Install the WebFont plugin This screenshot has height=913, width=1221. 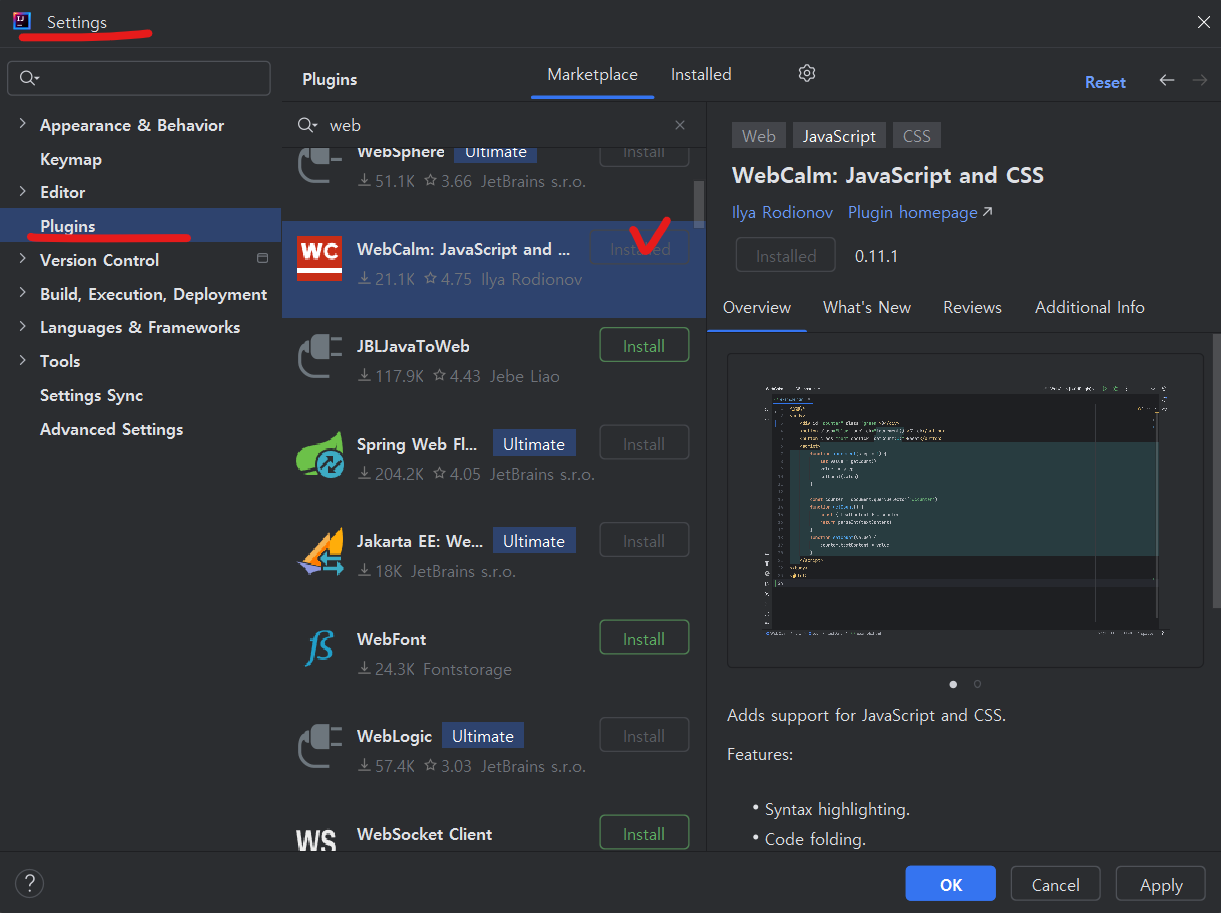pos(644,638)
